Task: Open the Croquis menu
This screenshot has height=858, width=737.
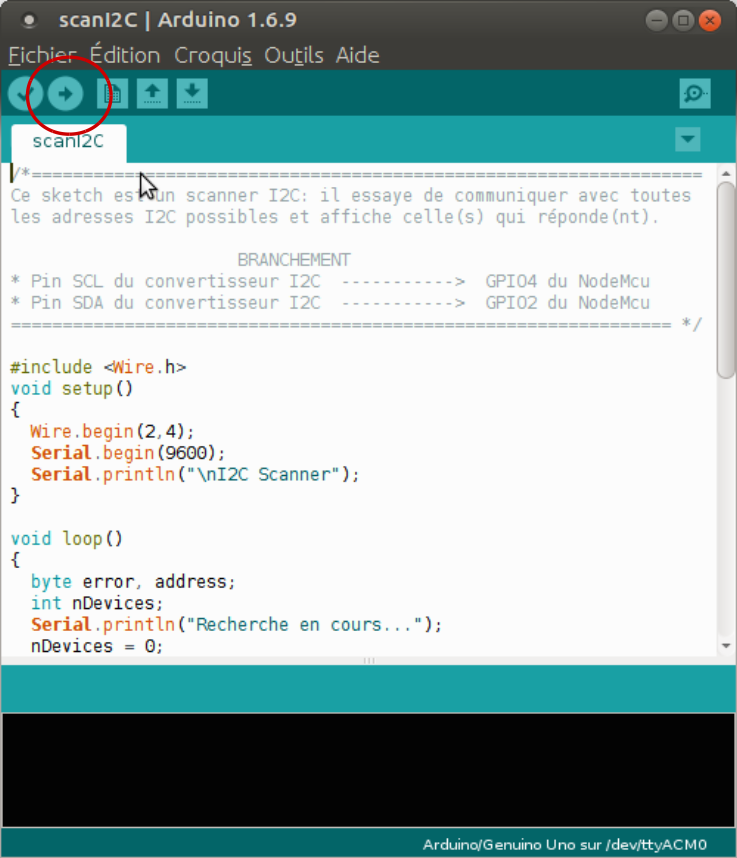Action: (x=212, y=55)
